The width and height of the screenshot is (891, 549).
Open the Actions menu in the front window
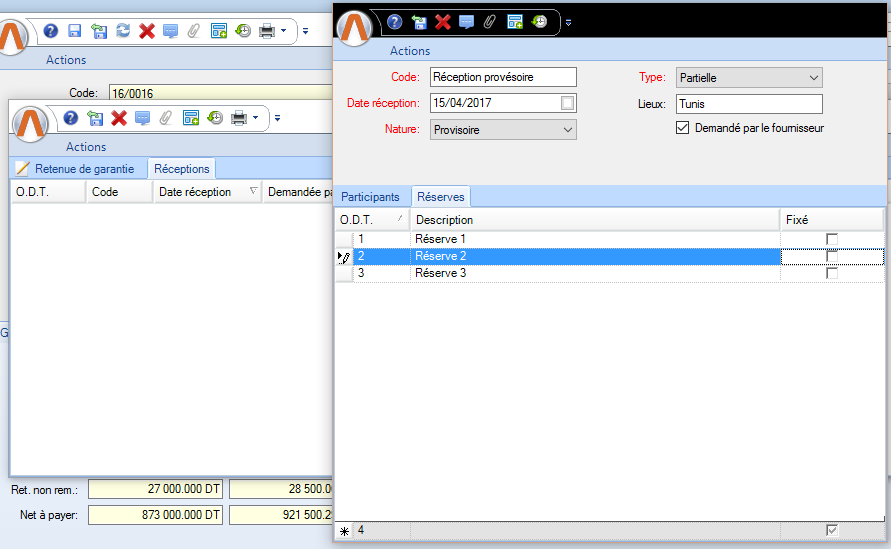[410, 51]
